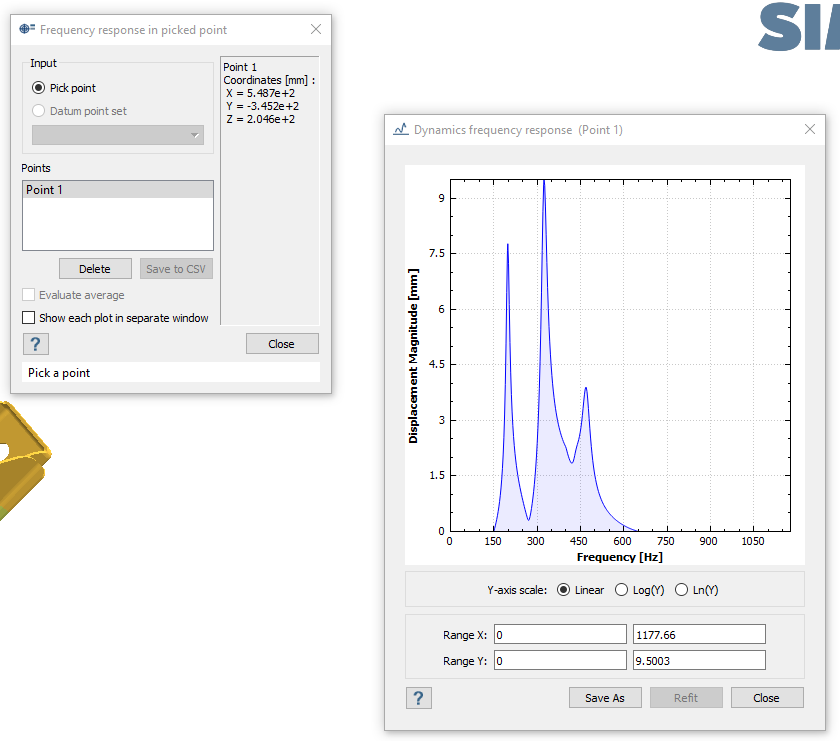Click Save As to export the plot
This screenshot has height=741, width=840.
pos(605,698)
